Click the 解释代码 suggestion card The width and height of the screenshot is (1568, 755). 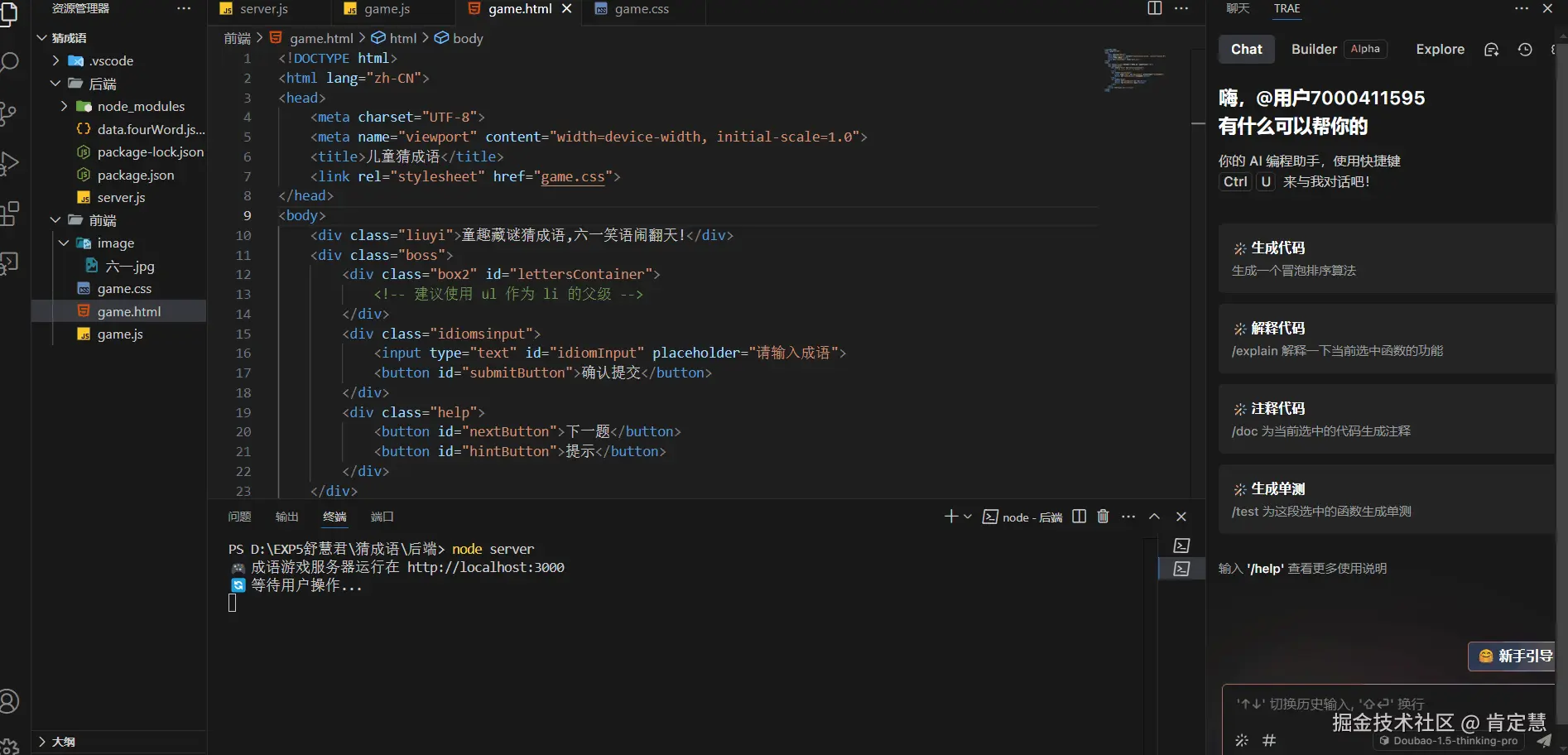[1387, 339]
